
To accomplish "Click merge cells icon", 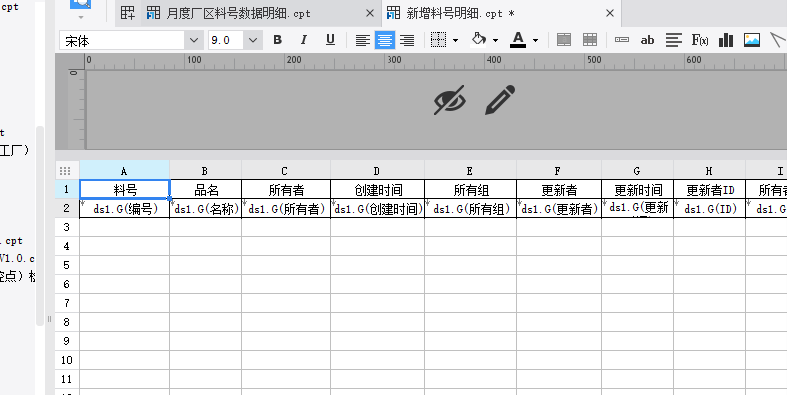I will click(564, 40).
